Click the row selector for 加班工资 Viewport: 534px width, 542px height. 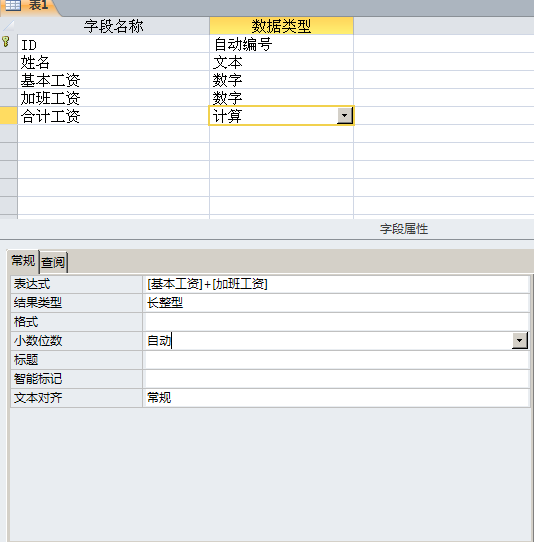pos(8,98)
